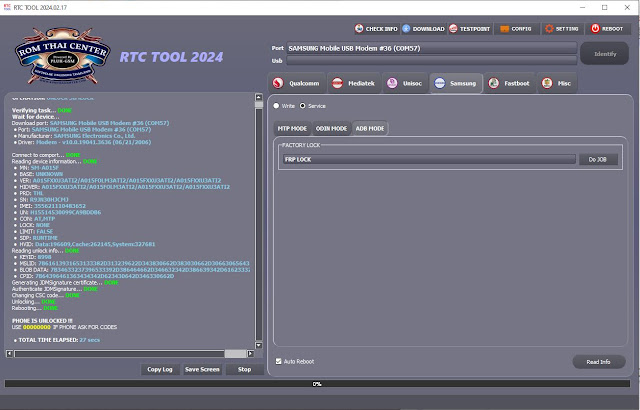This screenshot has width=640, height=410.
Task: Click the 'PHONE IS UNLOCKED !!!' log line
Action: pos(42,321)
